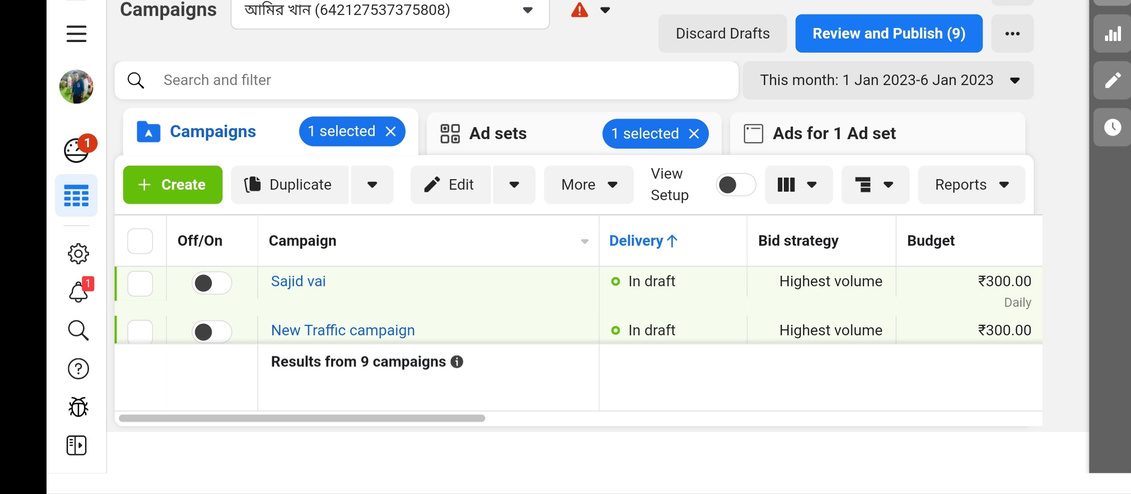Click the Review and Publish button

click(888, 34)
